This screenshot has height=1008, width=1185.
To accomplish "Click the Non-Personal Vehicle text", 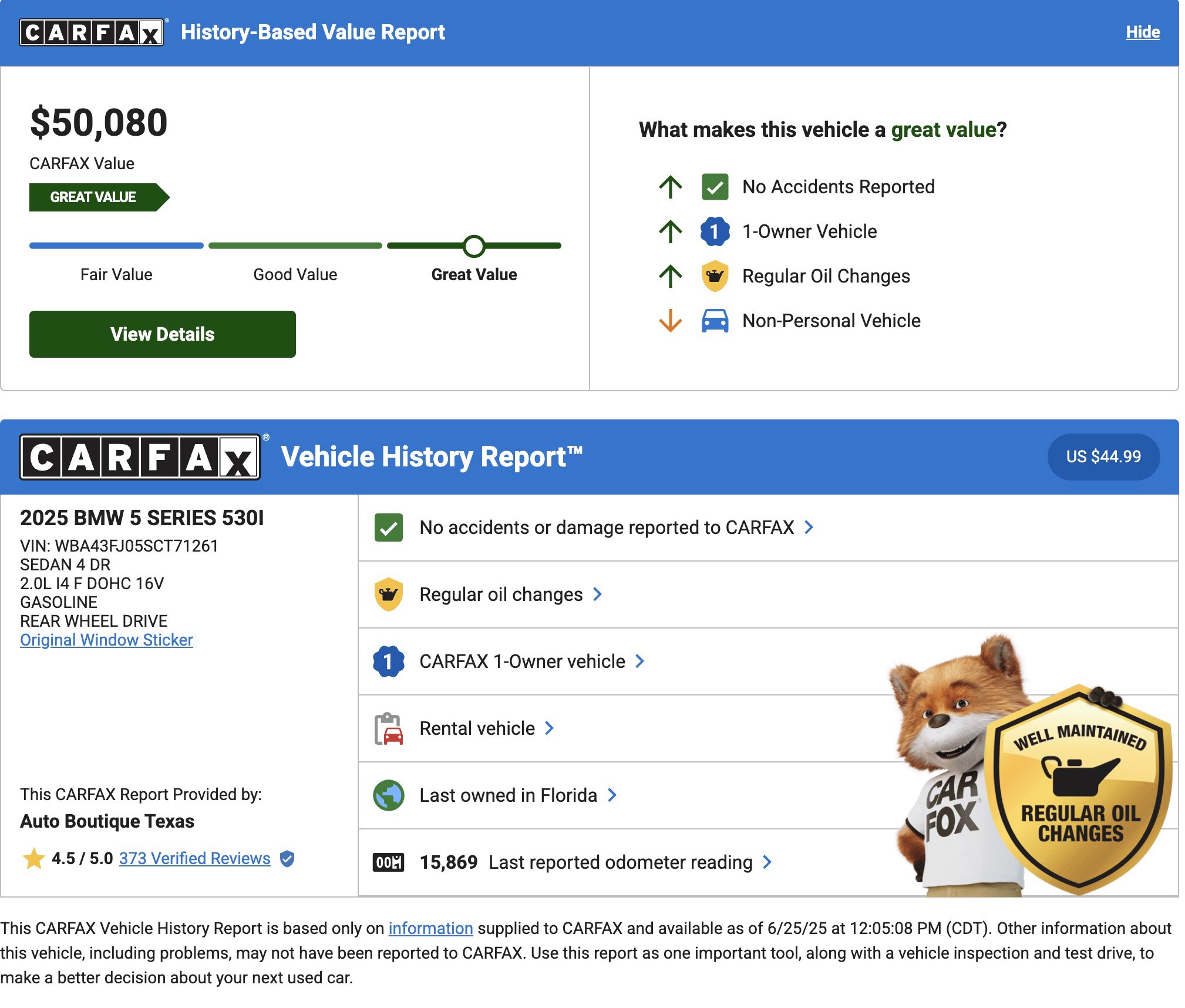I will click(831, 321).
